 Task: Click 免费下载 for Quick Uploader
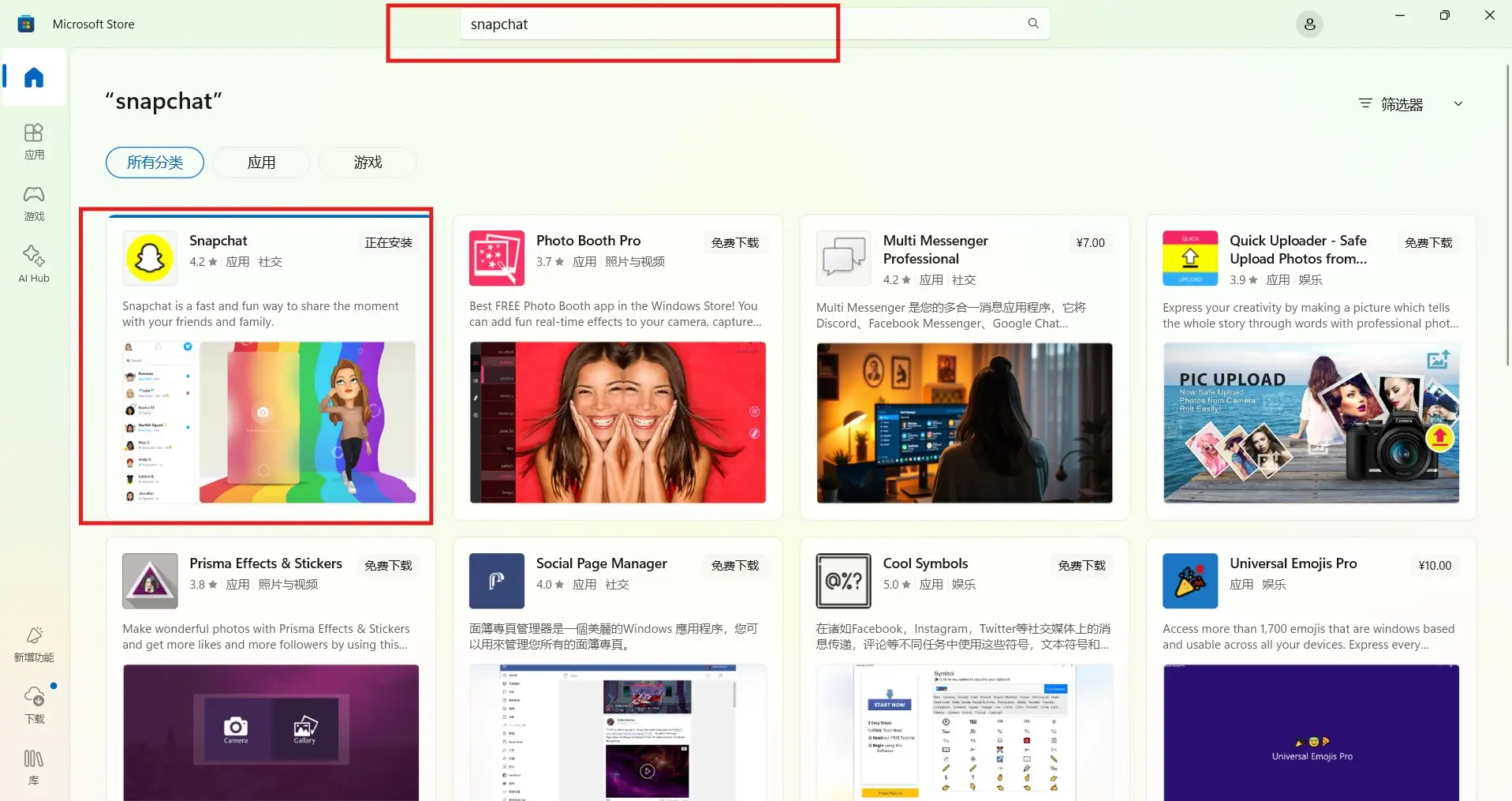(1428, 243)
